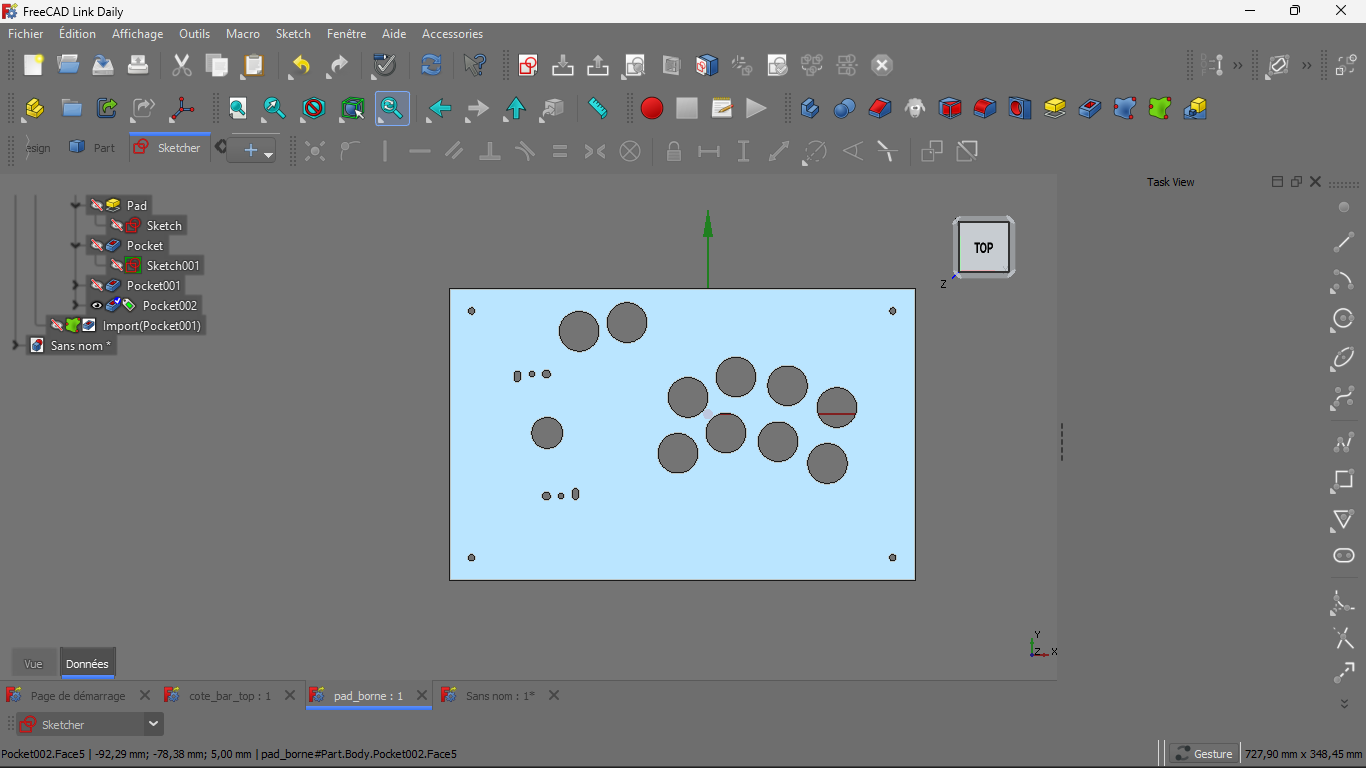Click the Fit selection zoom icon
The height and width of the screenshot is (768, 1366).
[x=274, y=108]
